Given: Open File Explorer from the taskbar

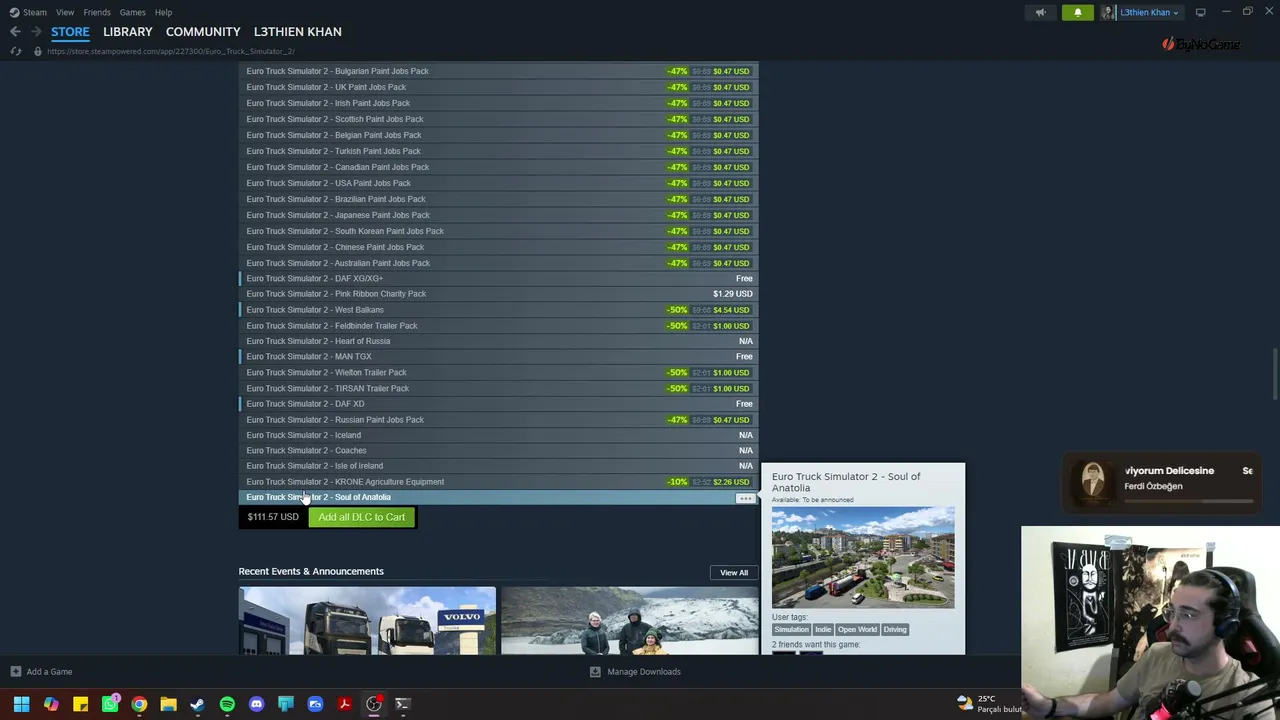Looking at the screenshot, I should [168, 704].
